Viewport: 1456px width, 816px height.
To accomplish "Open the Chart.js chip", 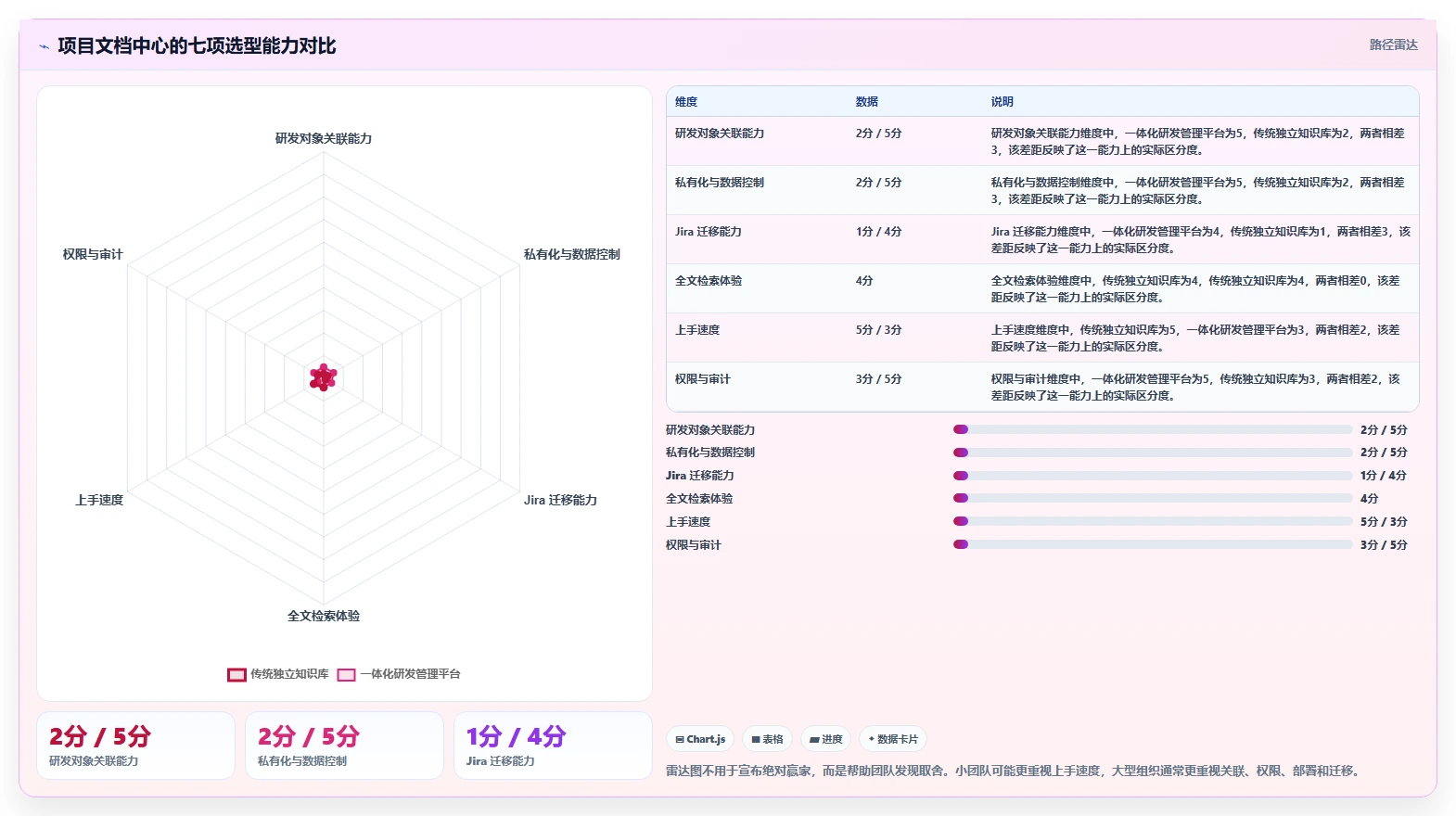I will point(700,739).
